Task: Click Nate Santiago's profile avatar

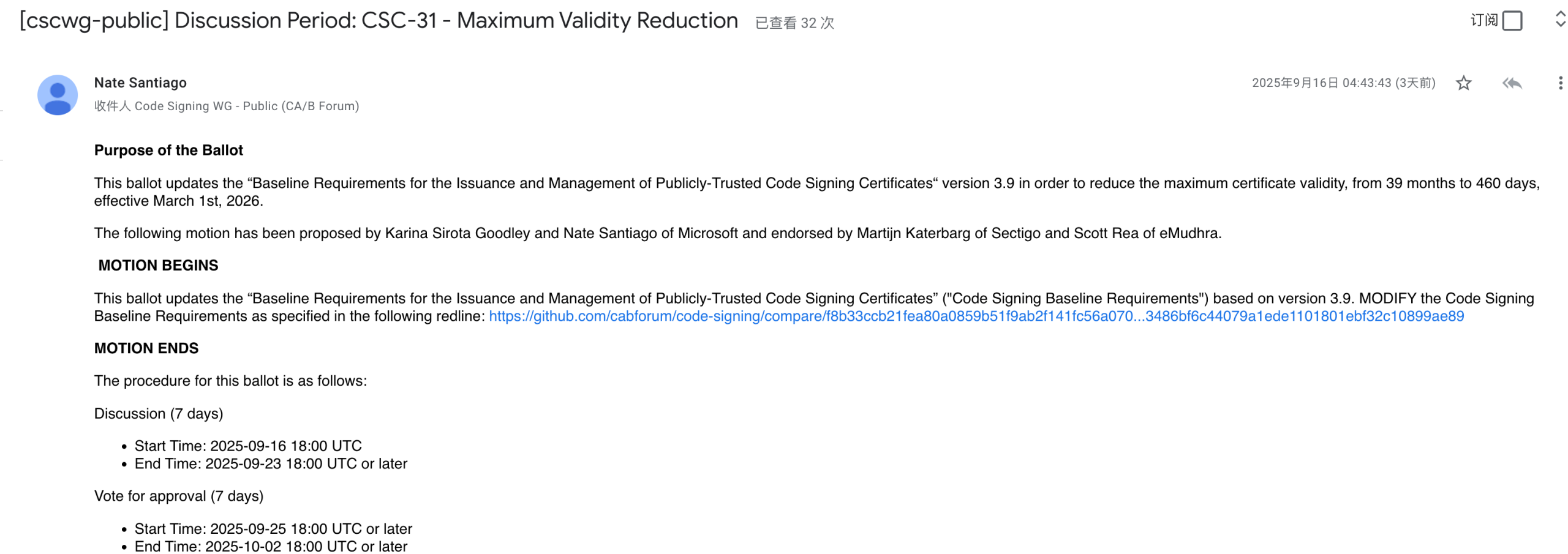Action: pos(58,95)
